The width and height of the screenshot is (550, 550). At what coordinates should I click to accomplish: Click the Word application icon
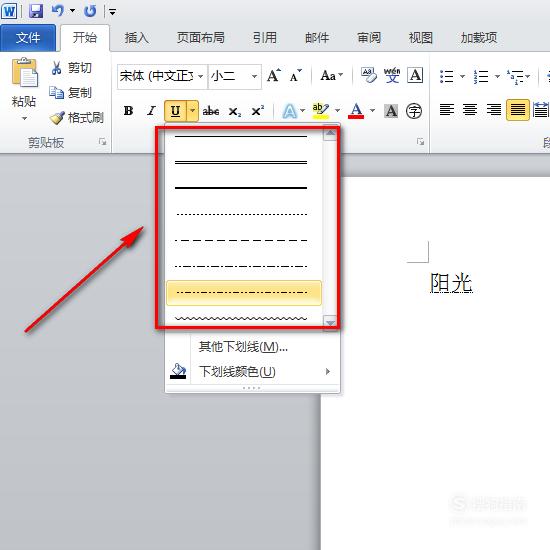9,11
